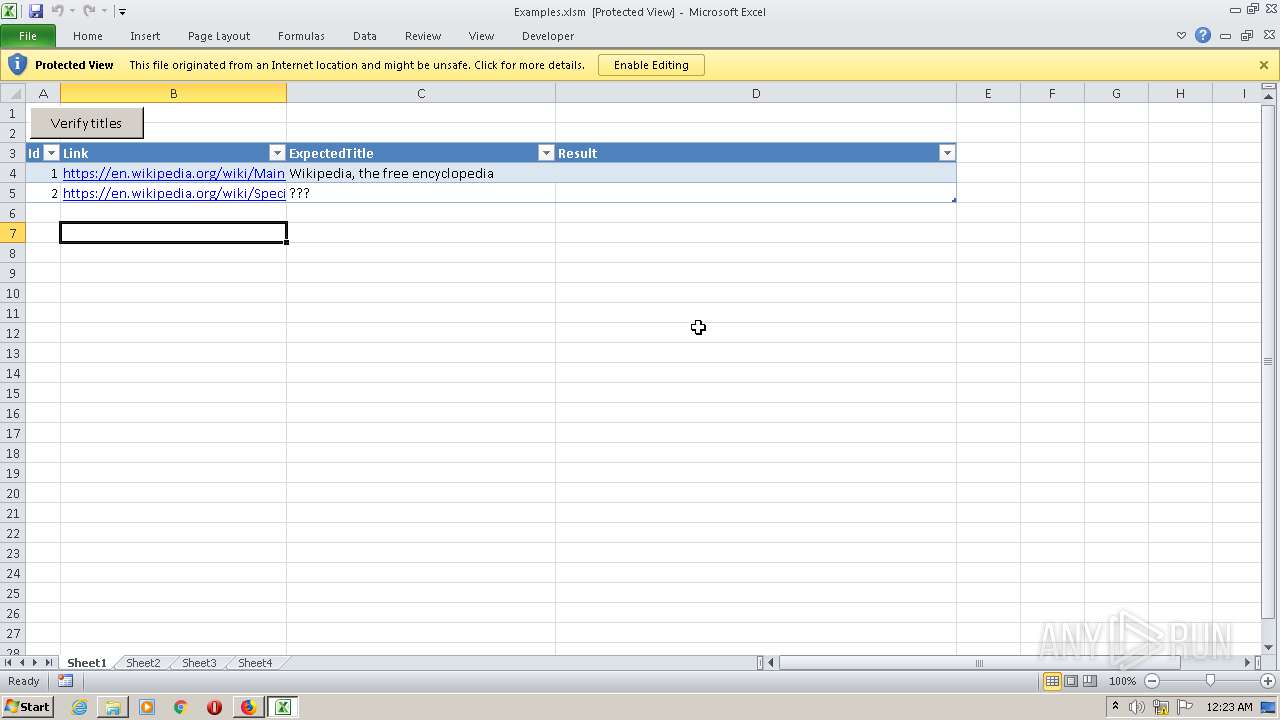Click the Enable Editing button

651,65
